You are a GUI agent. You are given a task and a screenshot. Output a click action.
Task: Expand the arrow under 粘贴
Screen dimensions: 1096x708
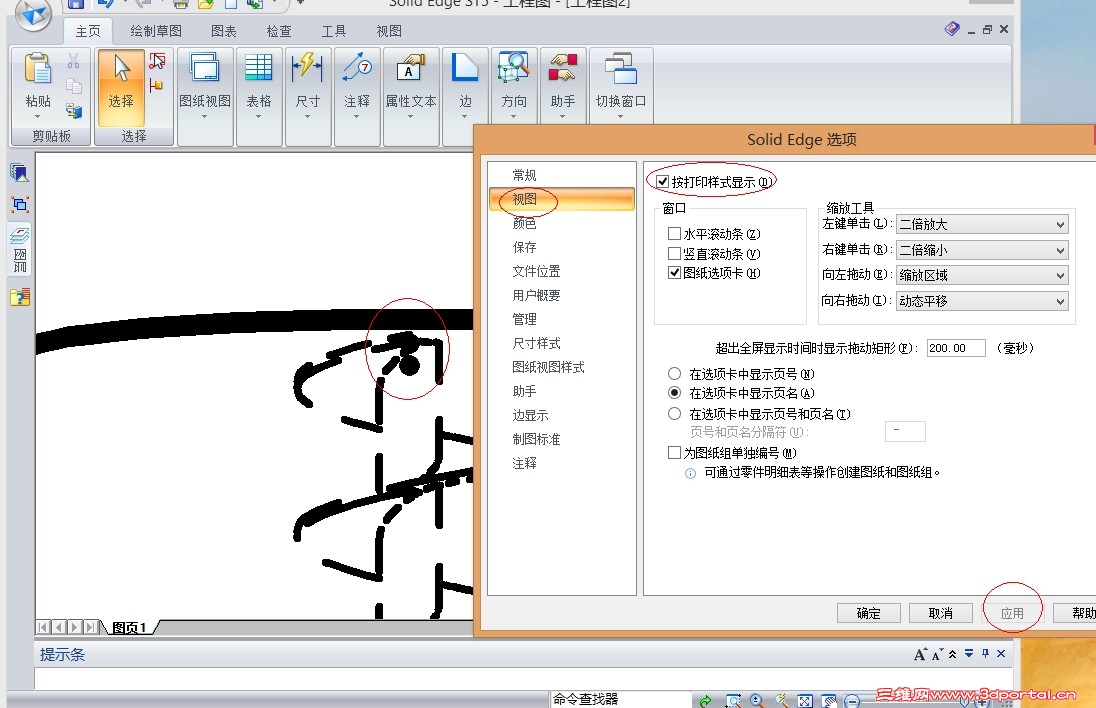[x=38, y=116]
